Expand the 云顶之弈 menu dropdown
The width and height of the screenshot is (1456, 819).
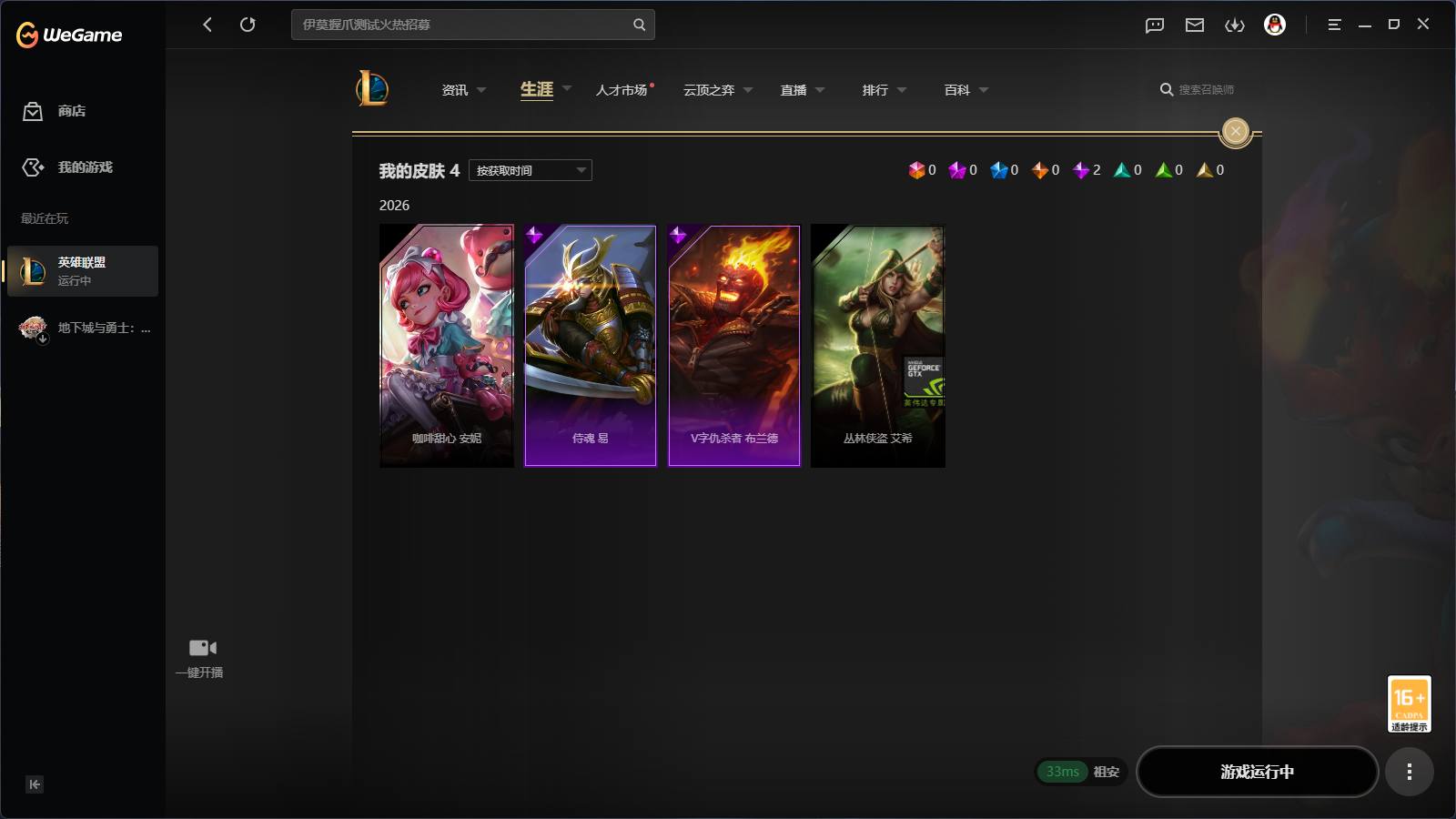pos(718,90)
